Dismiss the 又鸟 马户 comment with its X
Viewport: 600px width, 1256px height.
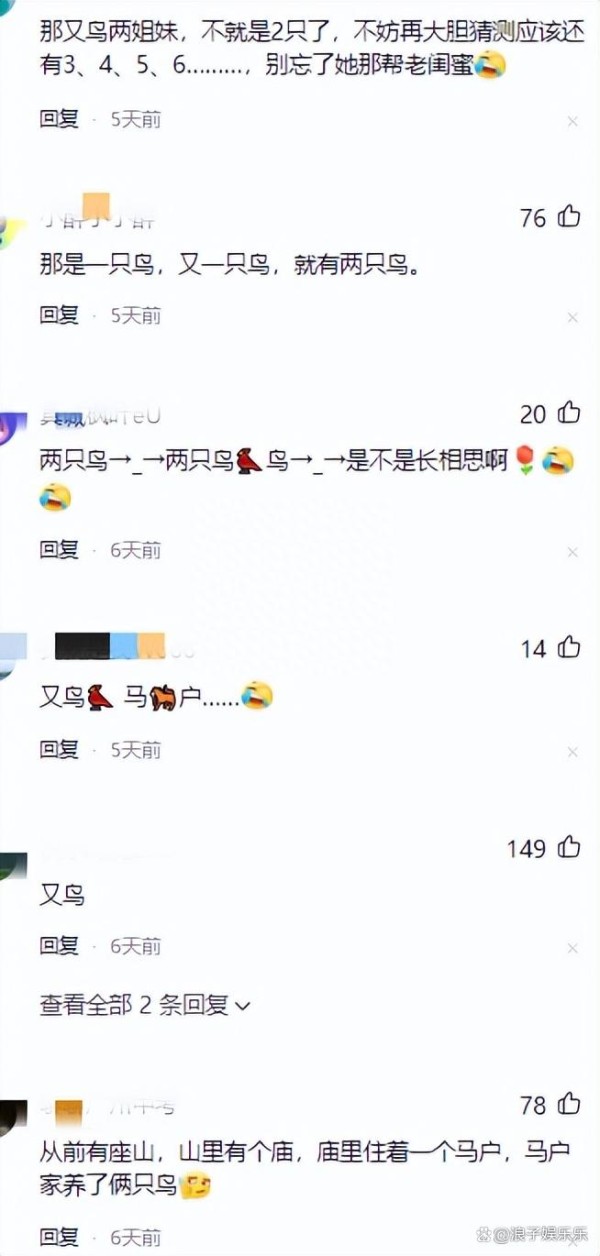tap(572, 751)
